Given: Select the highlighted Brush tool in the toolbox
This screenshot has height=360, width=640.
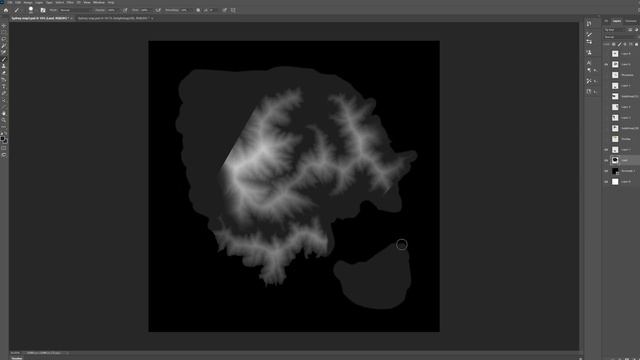Looking at the screenshot, I should [x=4, y=59].
